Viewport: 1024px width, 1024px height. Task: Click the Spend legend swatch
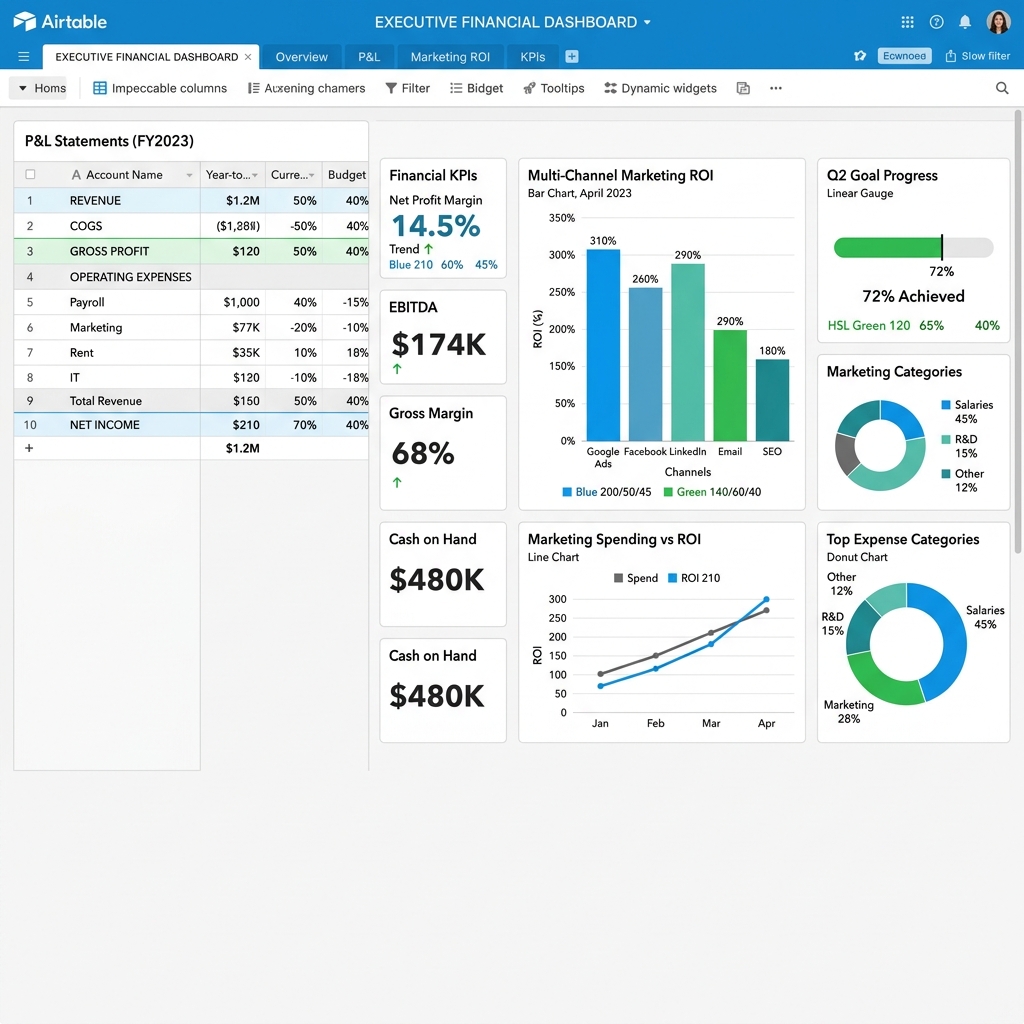[618, 578]
